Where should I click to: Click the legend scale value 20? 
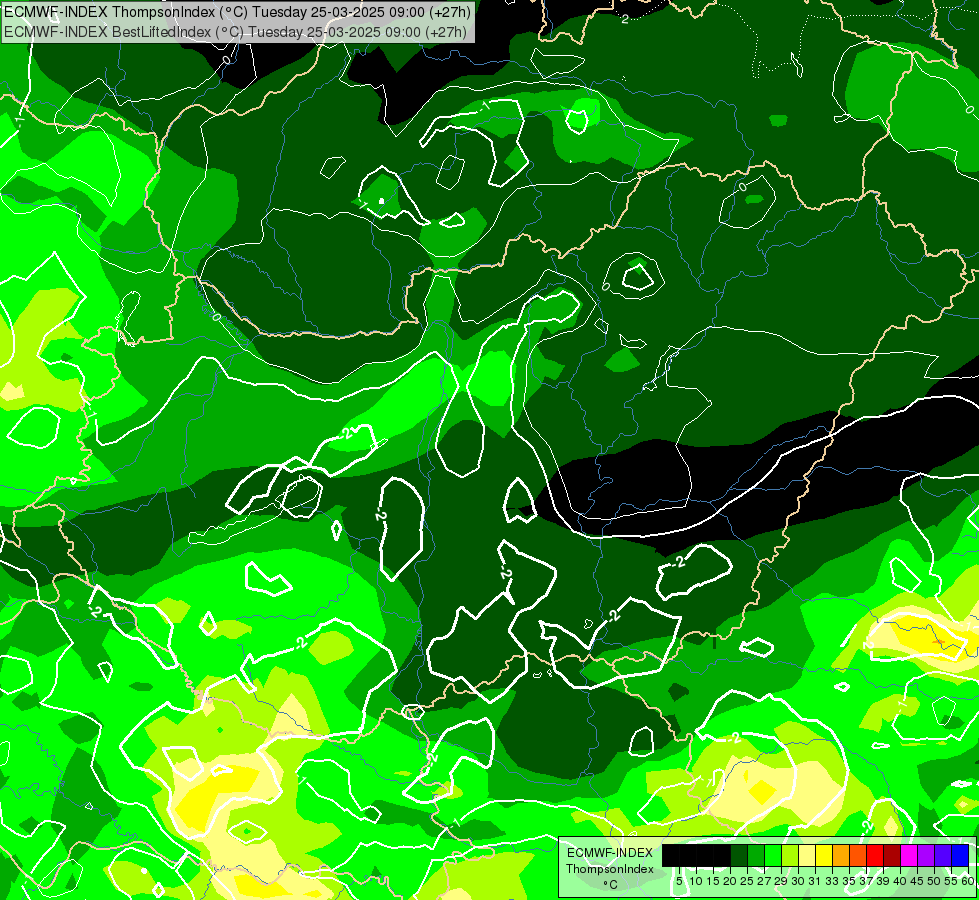[x=731, y=881]
